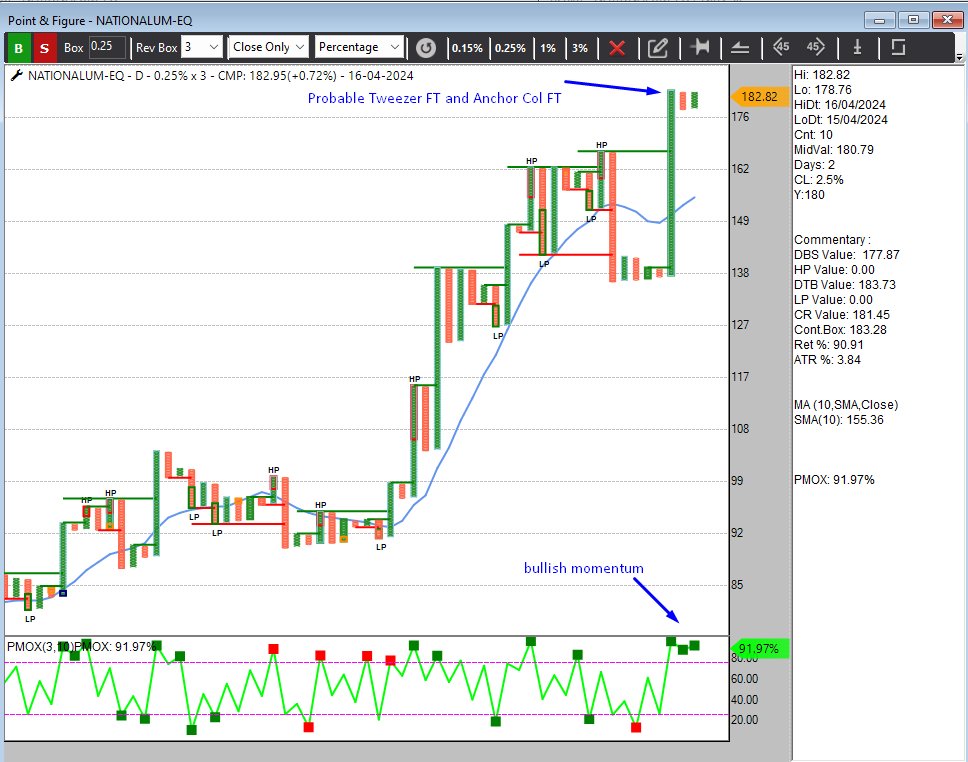Click the pattern bracket tool icon
This screenshot has height=762, width=968.
tap(898, 47)
